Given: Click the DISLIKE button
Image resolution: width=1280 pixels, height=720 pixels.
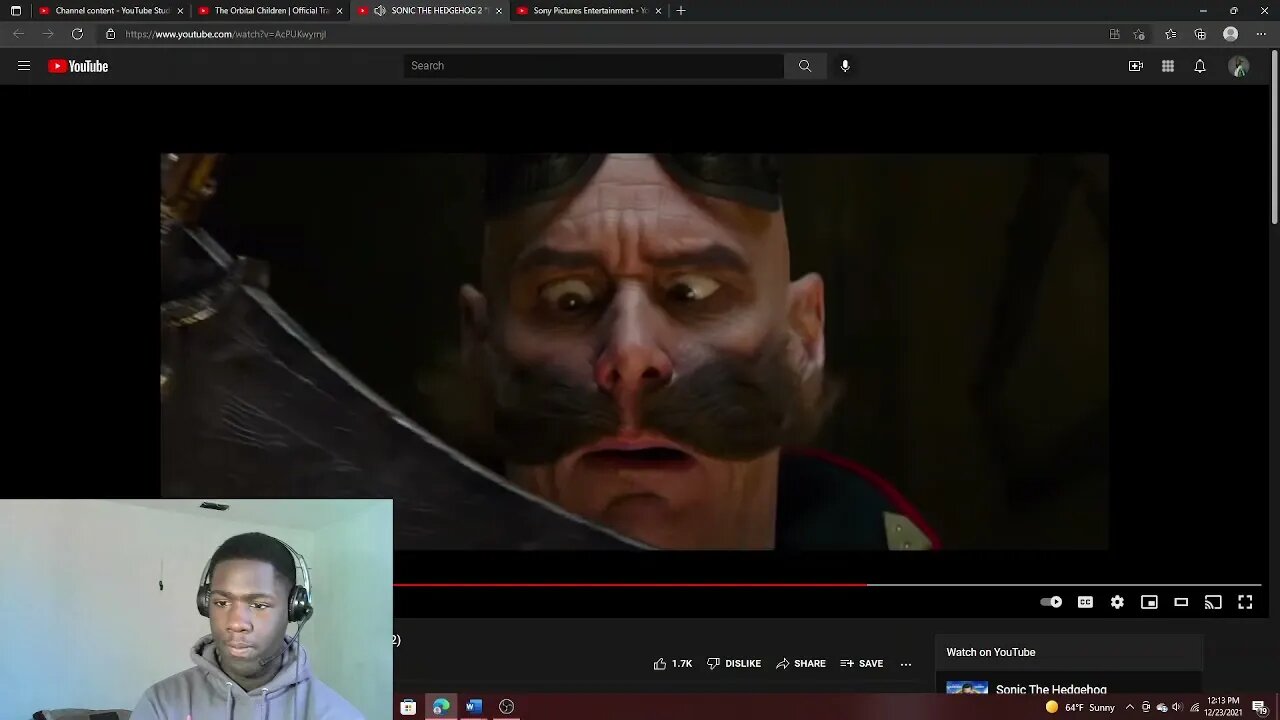Looking at the screenshot, I should [734, 664].
